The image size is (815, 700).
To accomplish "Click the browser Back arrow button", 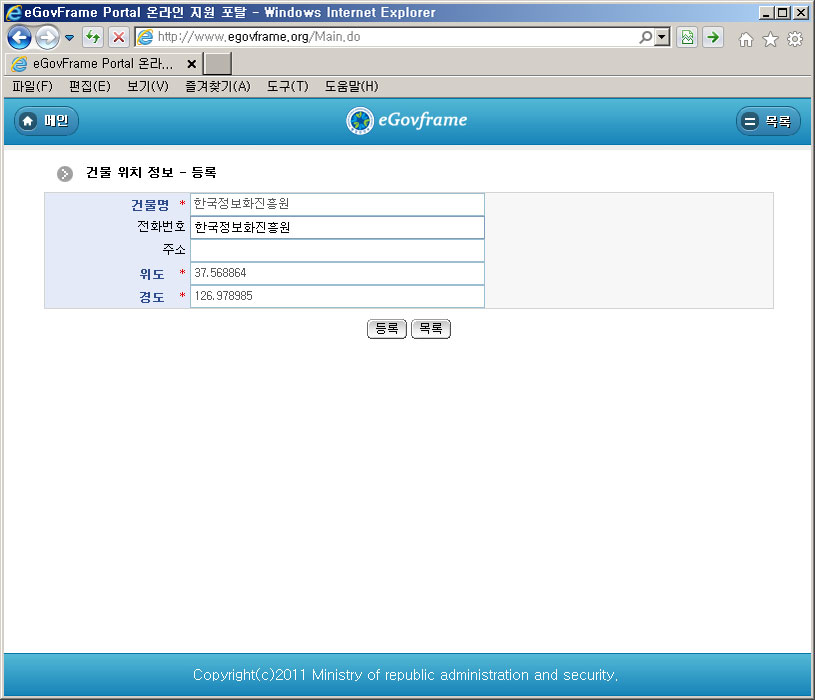I will tap(19, 38).
